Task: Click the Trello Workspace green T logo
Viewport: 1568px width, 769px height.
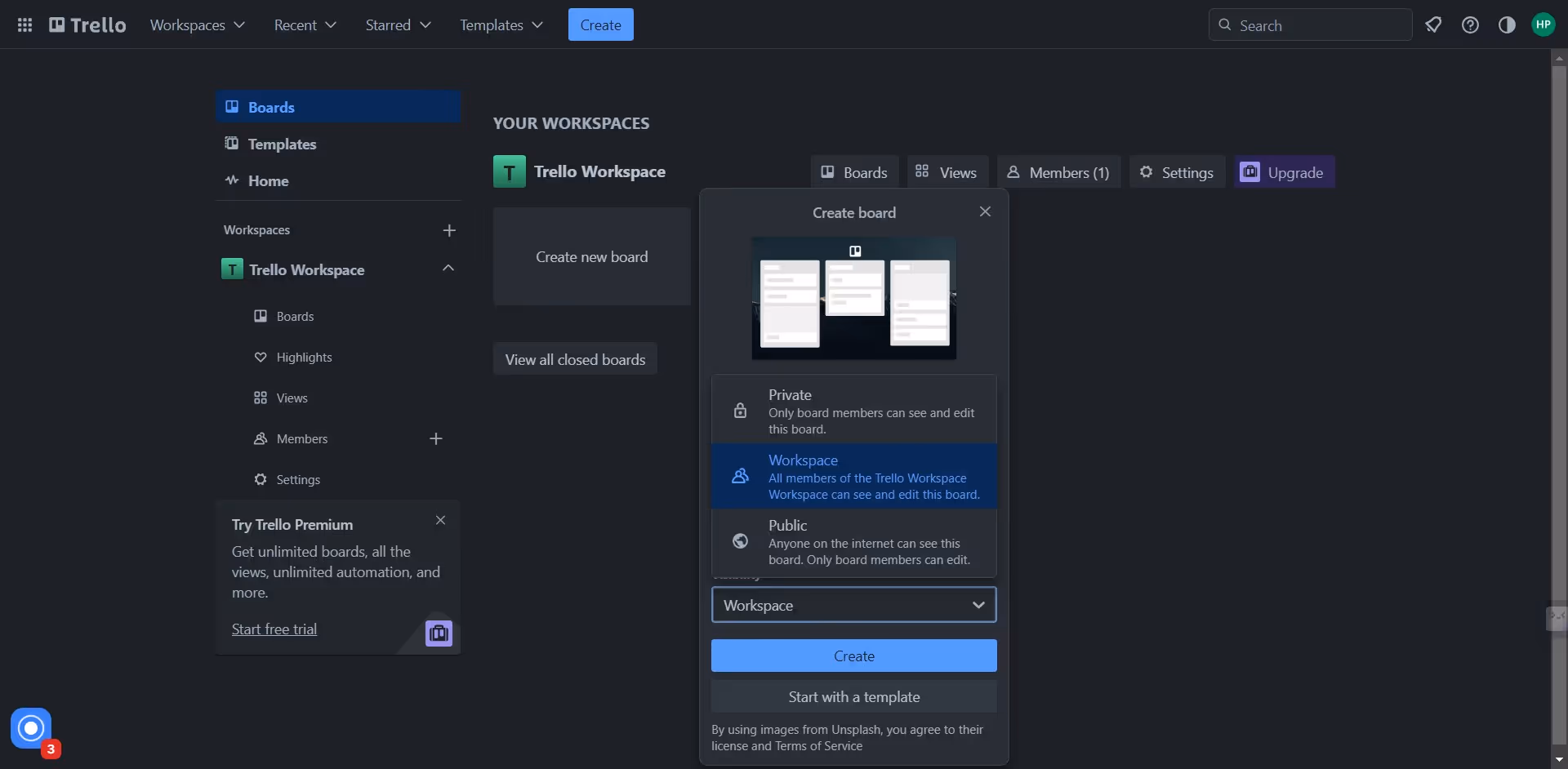Action: 509,172
